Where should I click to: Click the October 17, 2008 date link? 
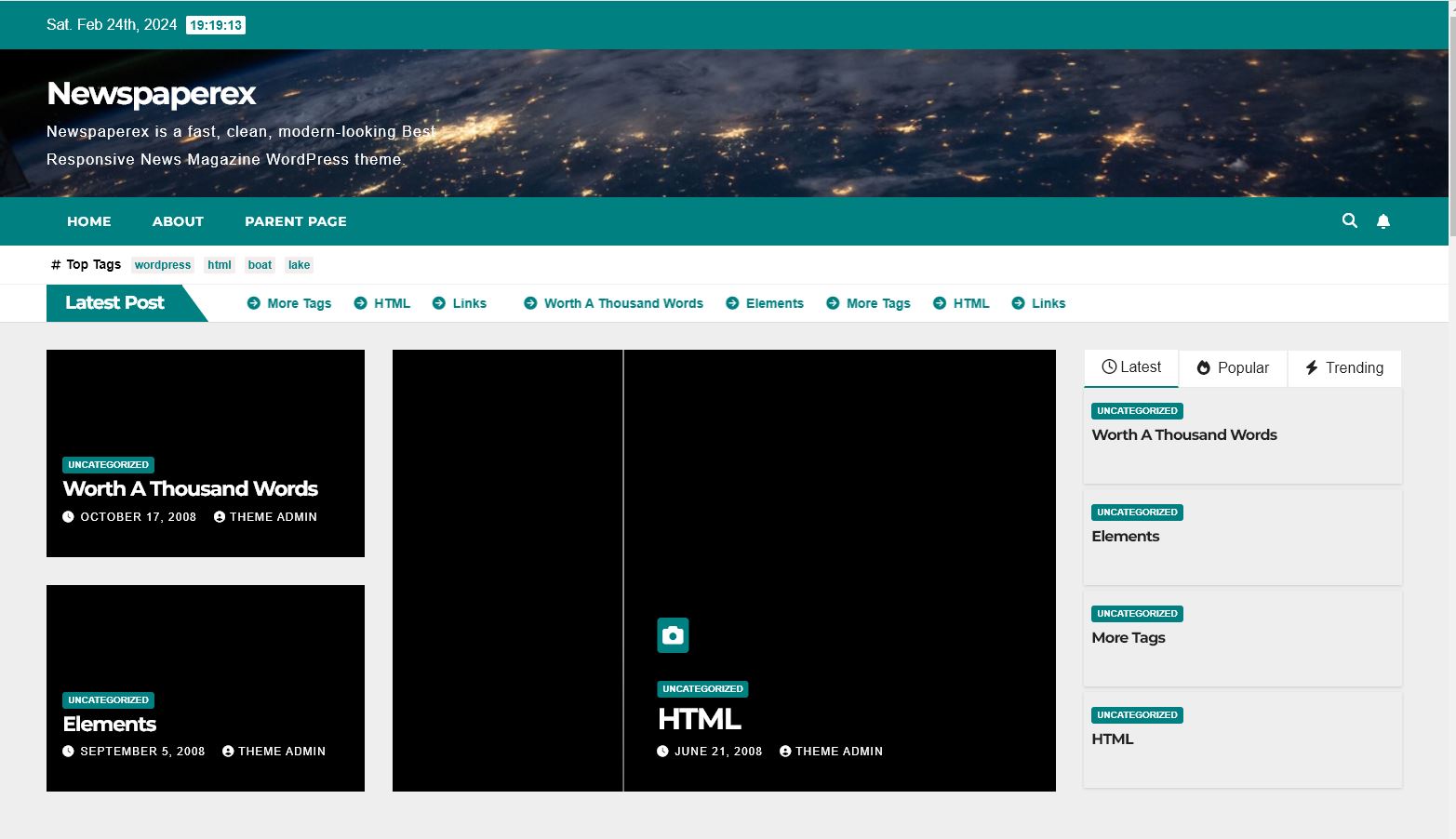(x=138, y=517)
